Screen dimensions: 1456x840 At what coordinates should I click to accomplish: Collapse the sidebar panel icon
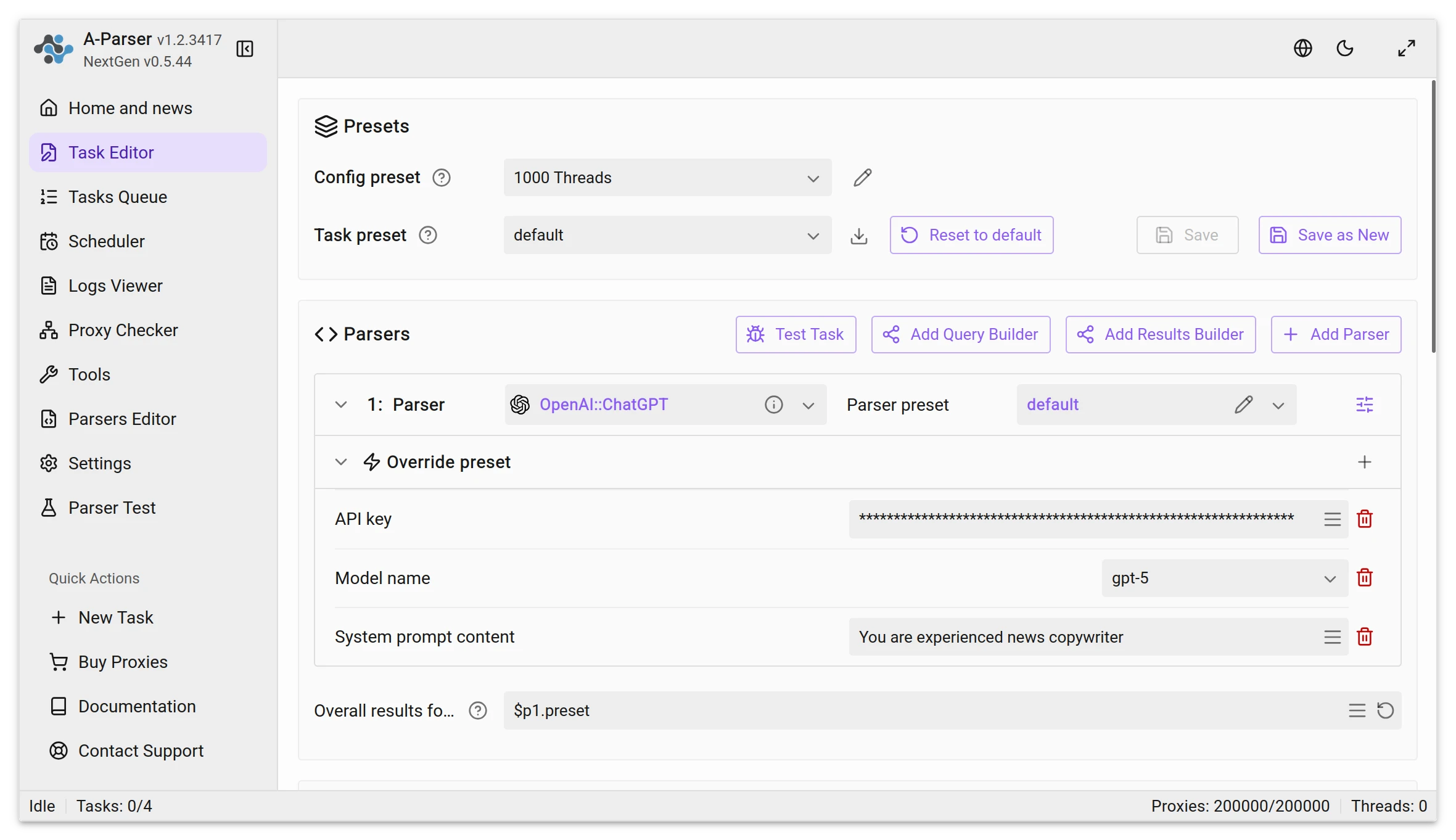tap(245, 49)
